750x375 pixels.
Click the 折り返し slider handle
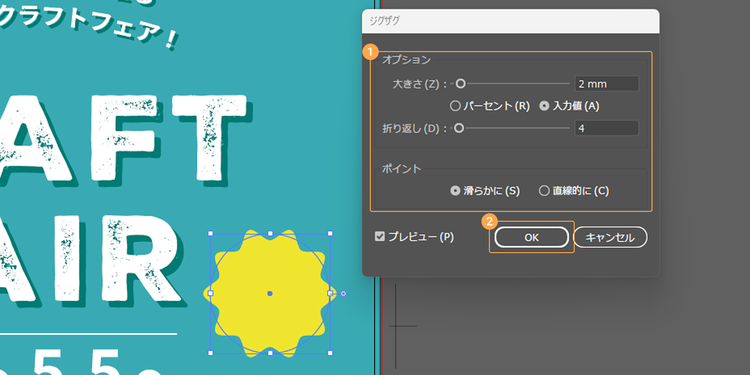[459, 128]
